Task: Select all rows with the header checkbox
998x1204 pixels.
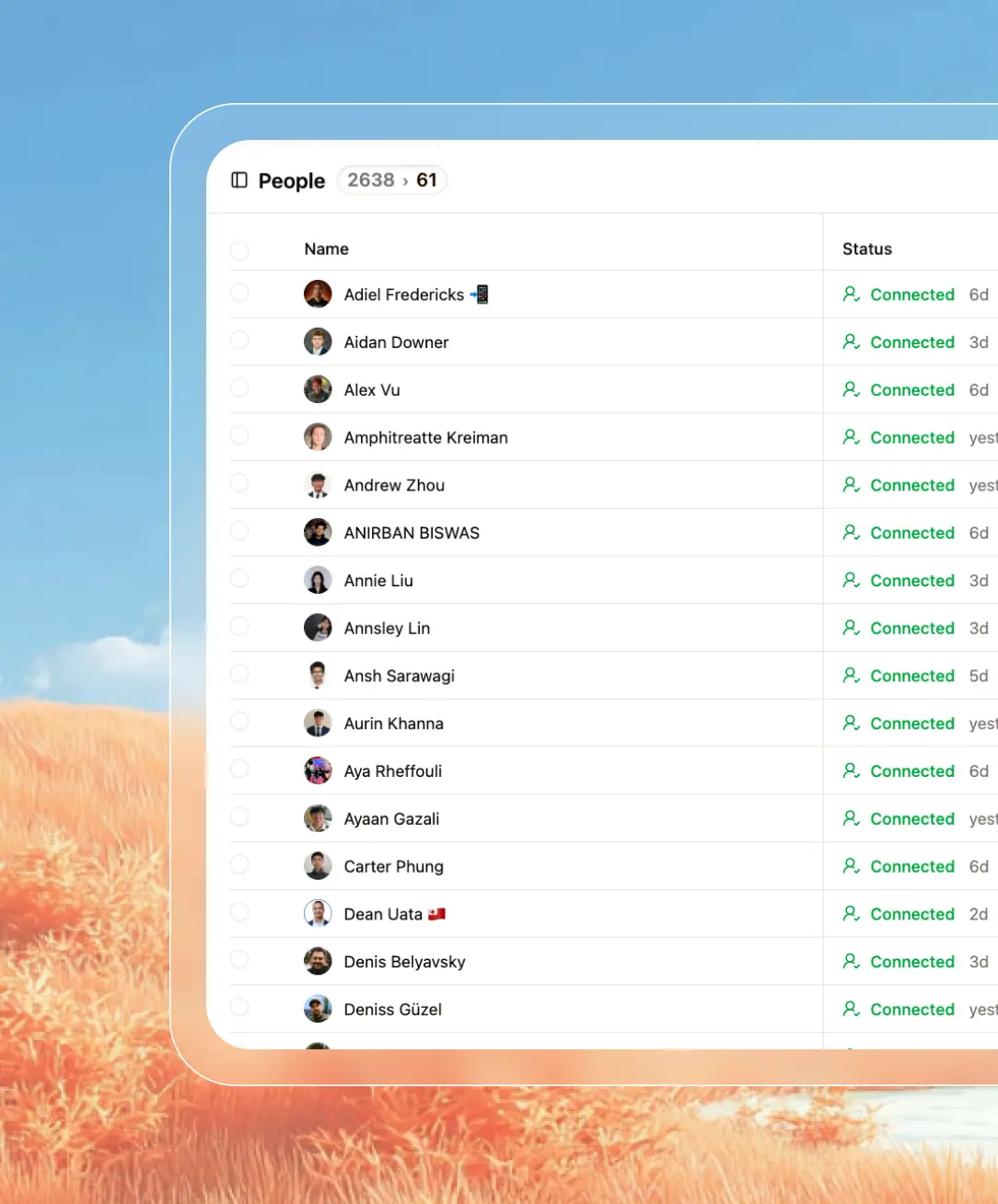Action: point(239,250)
